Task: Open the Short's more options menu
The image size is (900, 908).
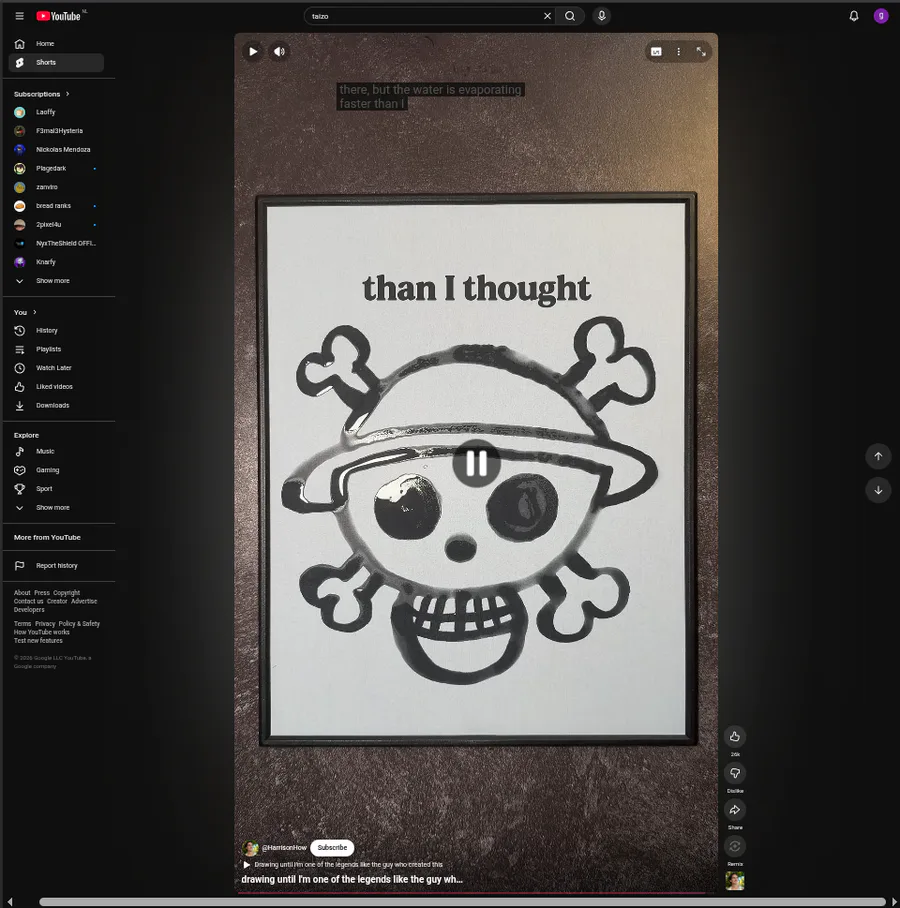Action: tap(679, 52)
